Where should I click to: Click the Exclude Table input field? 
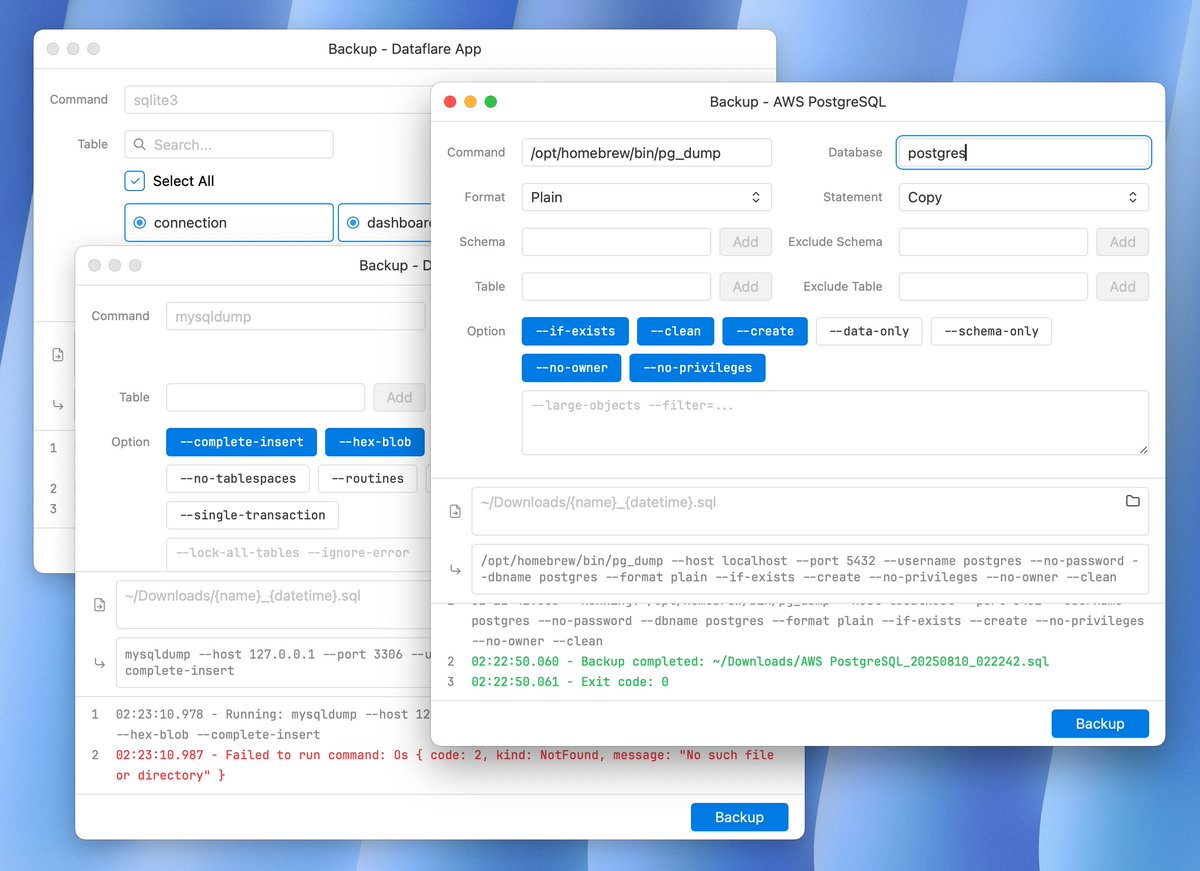[993, 287]
